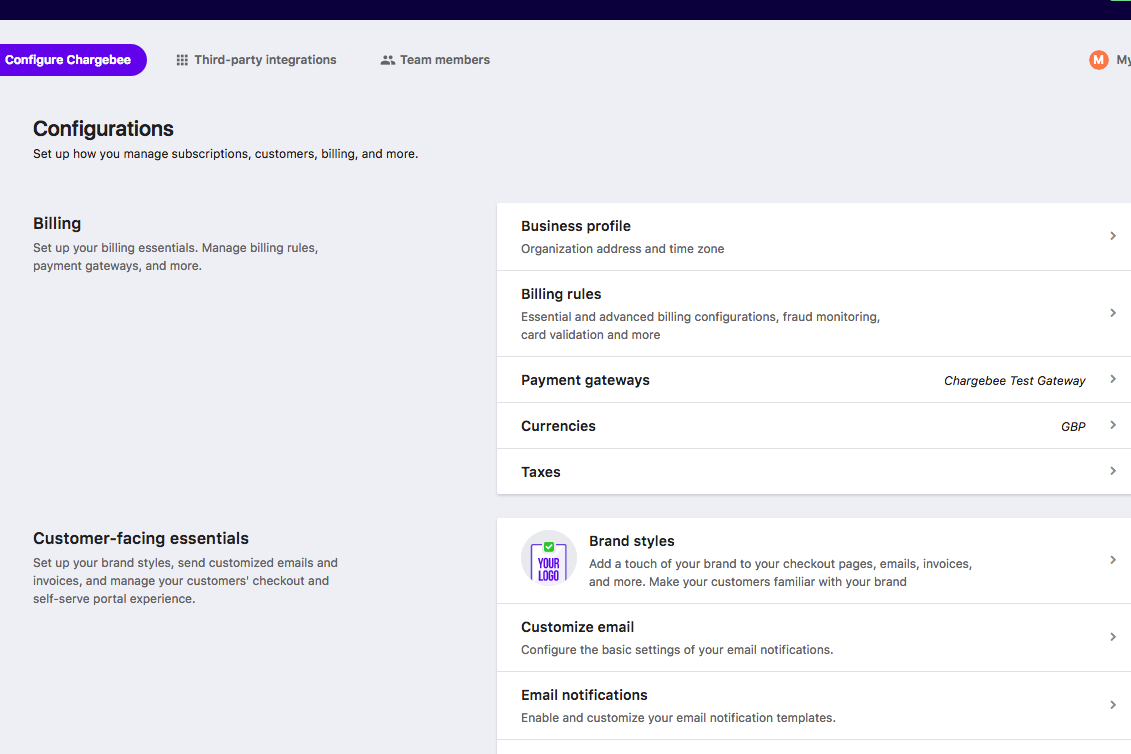
Task: Click the people icon beside Team members
Action: click(388, 60)
